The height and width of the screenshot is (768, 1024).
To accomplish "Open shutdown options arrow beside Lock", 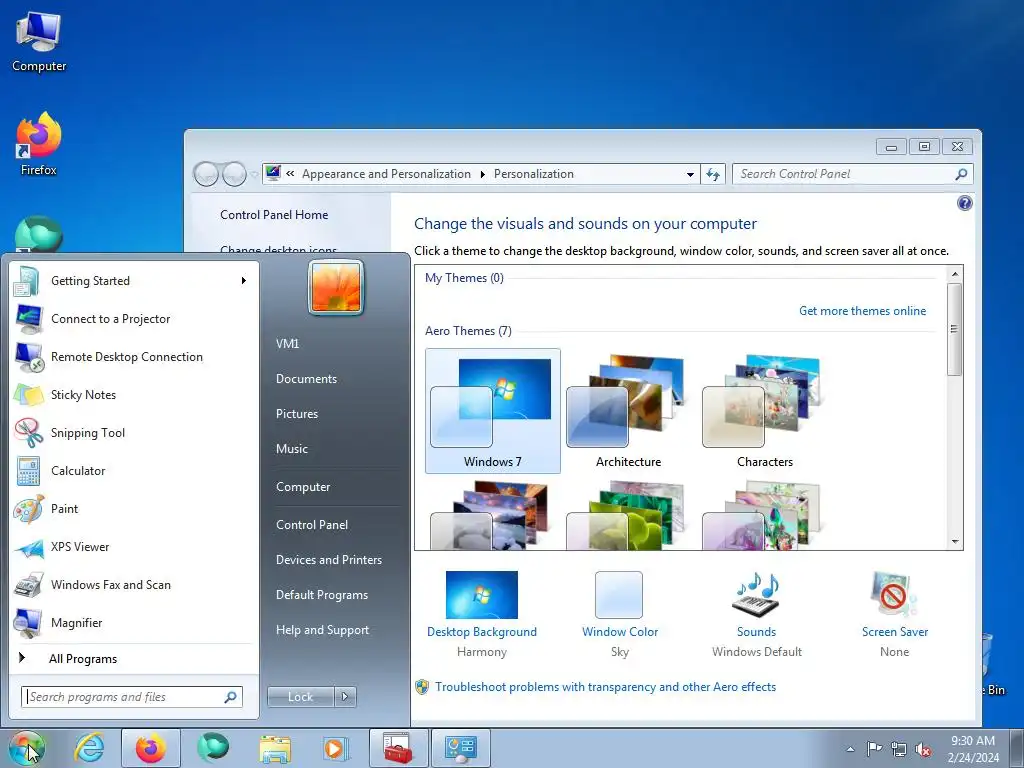I will [x=345, y=697].
